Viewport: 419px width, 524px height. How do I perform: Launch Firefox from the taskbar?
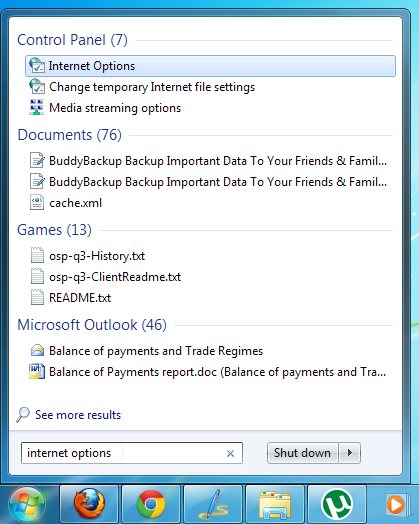89,504
